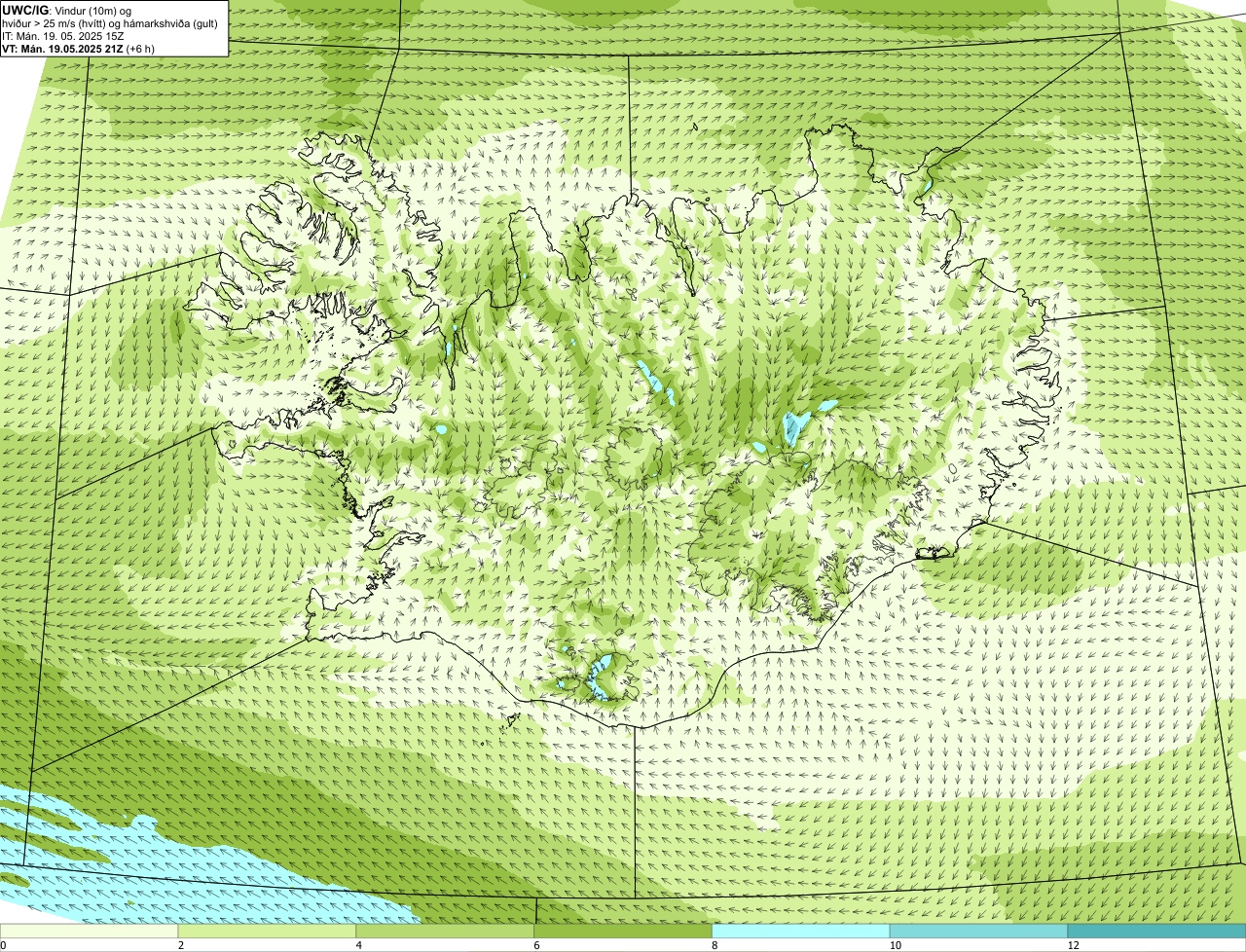Click the 4–6 green legend band

[446, 932]
